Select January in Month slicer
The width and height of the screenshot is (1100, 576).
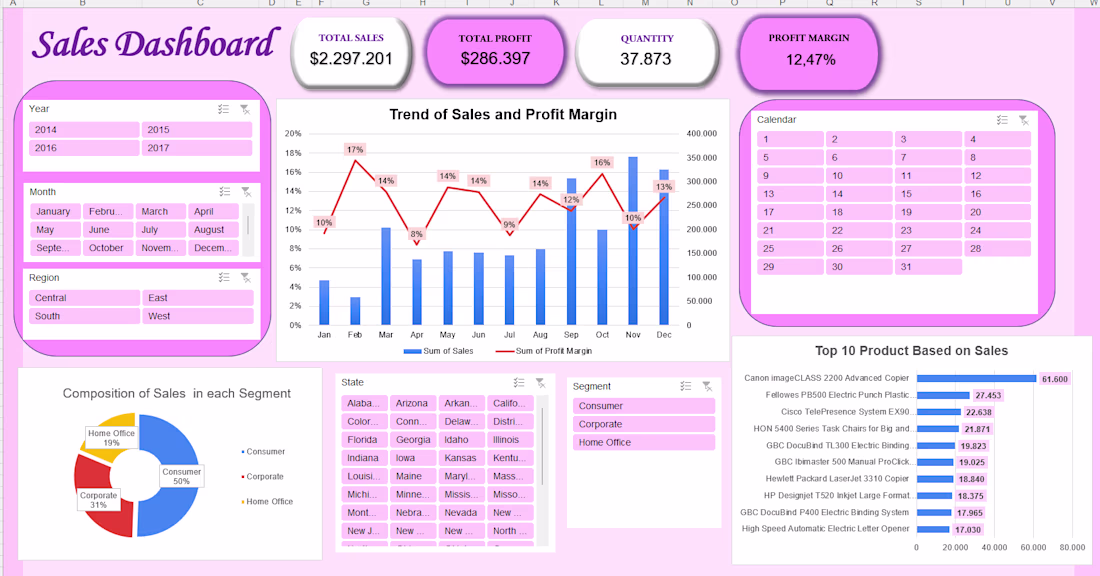(55, 211)
